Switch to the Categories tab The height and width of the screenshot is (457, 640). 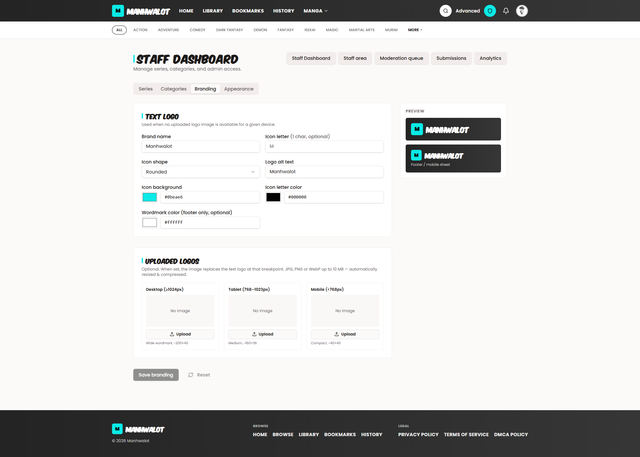point(173,89)
